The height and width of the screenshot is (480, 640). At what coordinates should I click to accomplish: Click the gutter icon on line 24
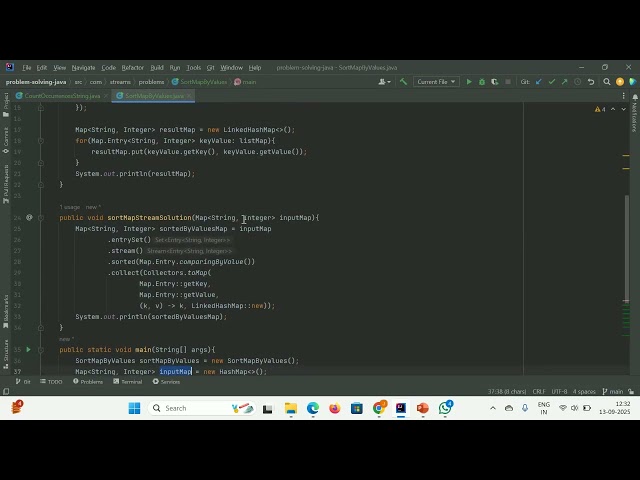click(x=29, y=218)
